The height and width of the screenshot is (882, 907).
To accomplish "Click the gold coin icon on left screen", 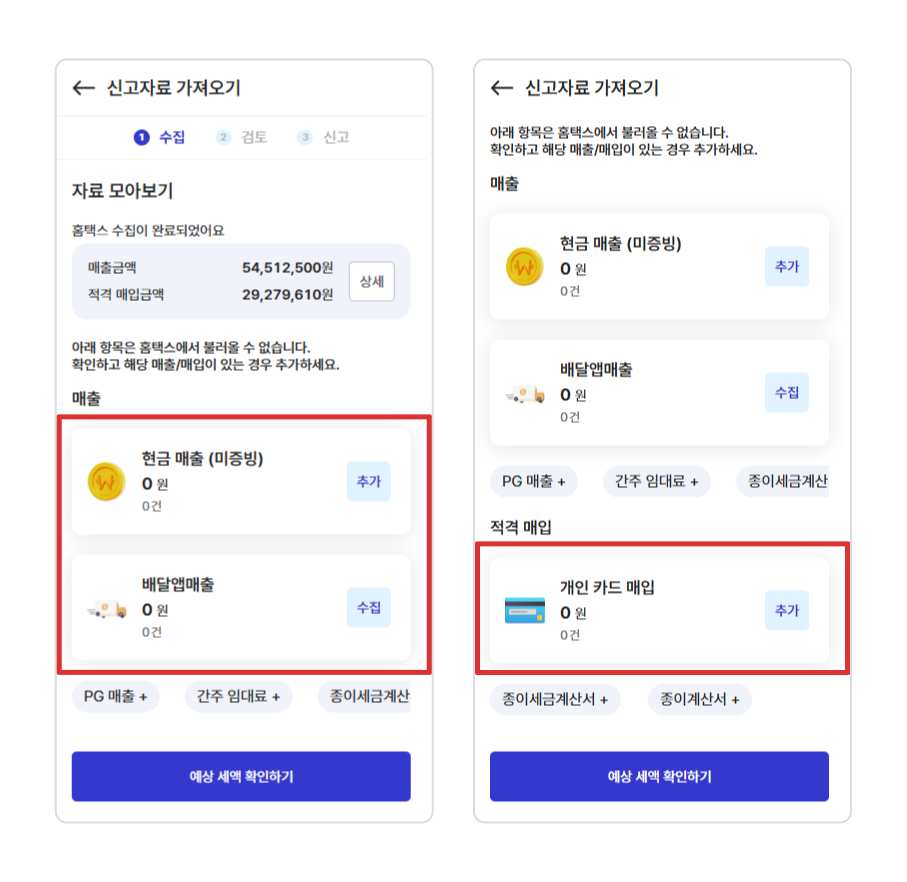I will [106, 482].
